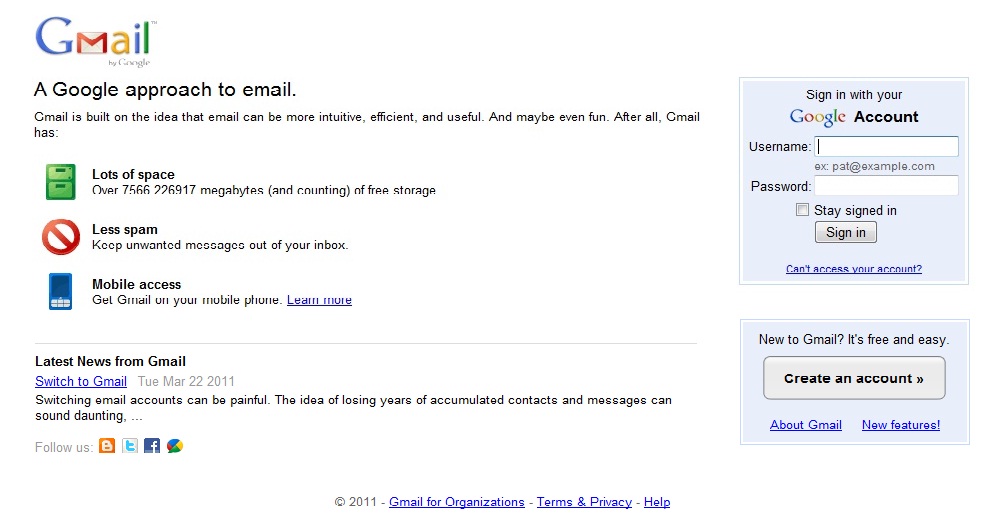
Task: Focus the Password input field
Action: coord(886,186)
